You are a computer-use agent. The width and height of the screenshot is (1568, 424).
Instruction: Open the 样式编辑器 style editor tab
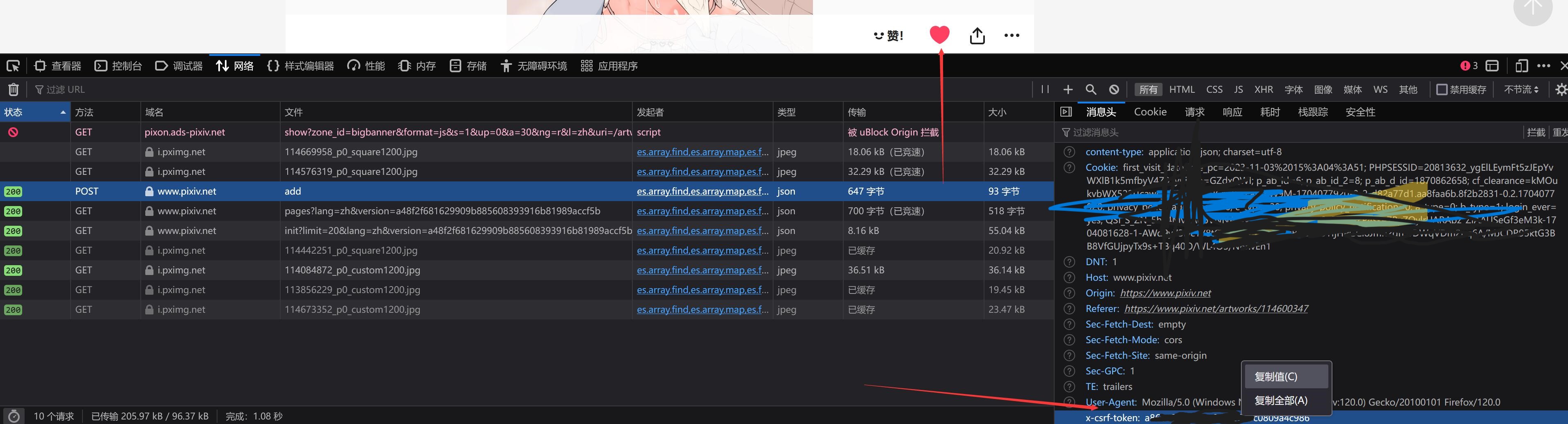pyautogui.click(x=301, y=66)
